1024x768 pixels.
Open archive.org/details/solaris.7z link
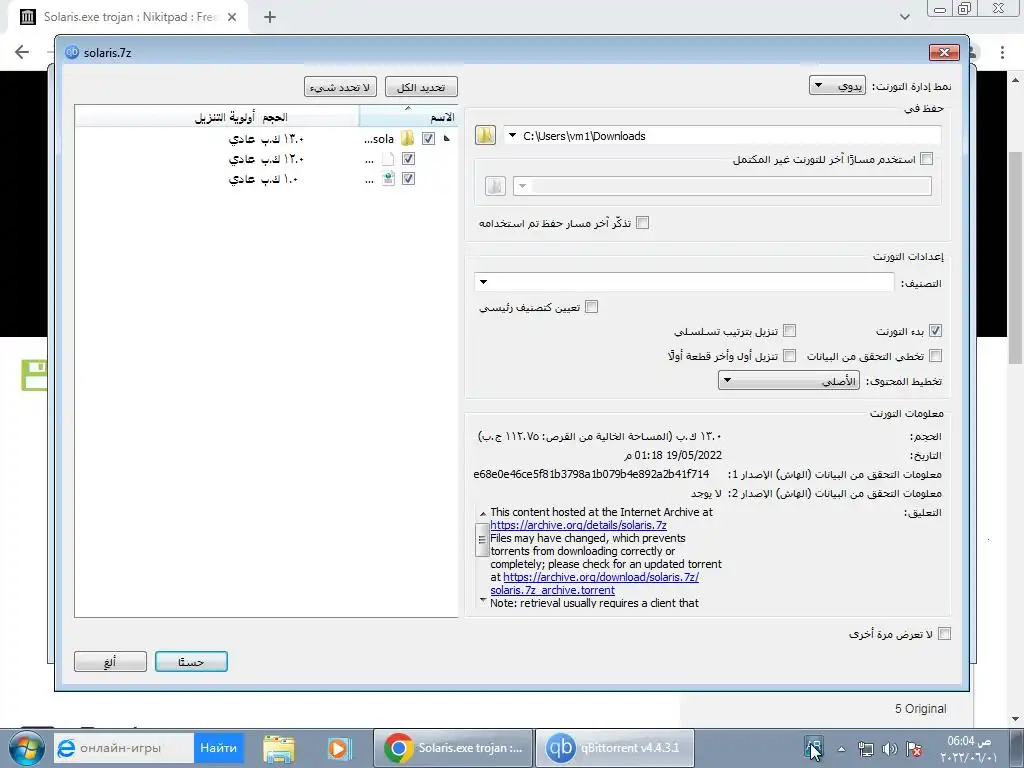[x=578, y=525]
